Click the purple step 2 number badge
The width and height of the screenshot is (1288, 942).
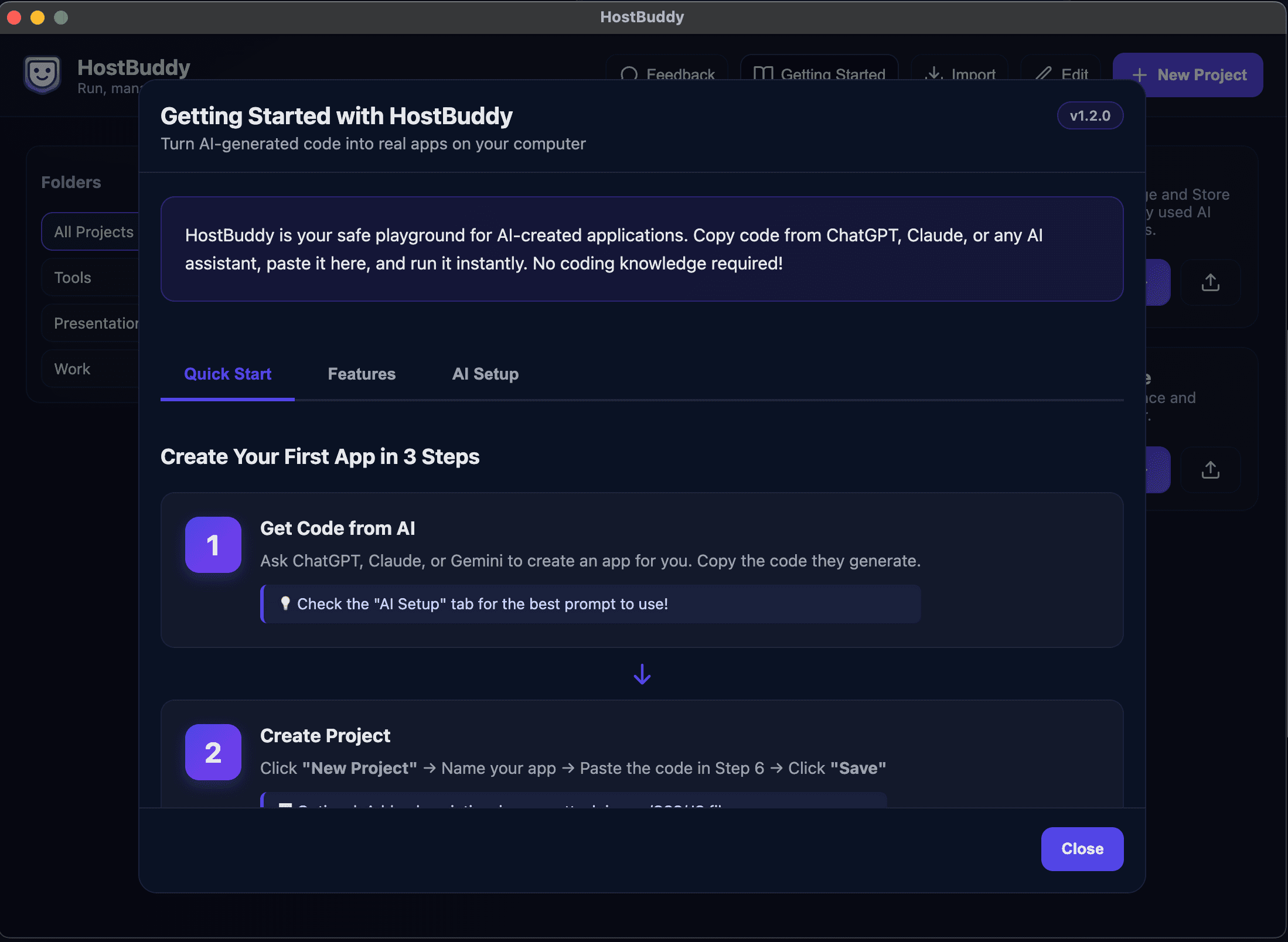[x=213, y=752]
